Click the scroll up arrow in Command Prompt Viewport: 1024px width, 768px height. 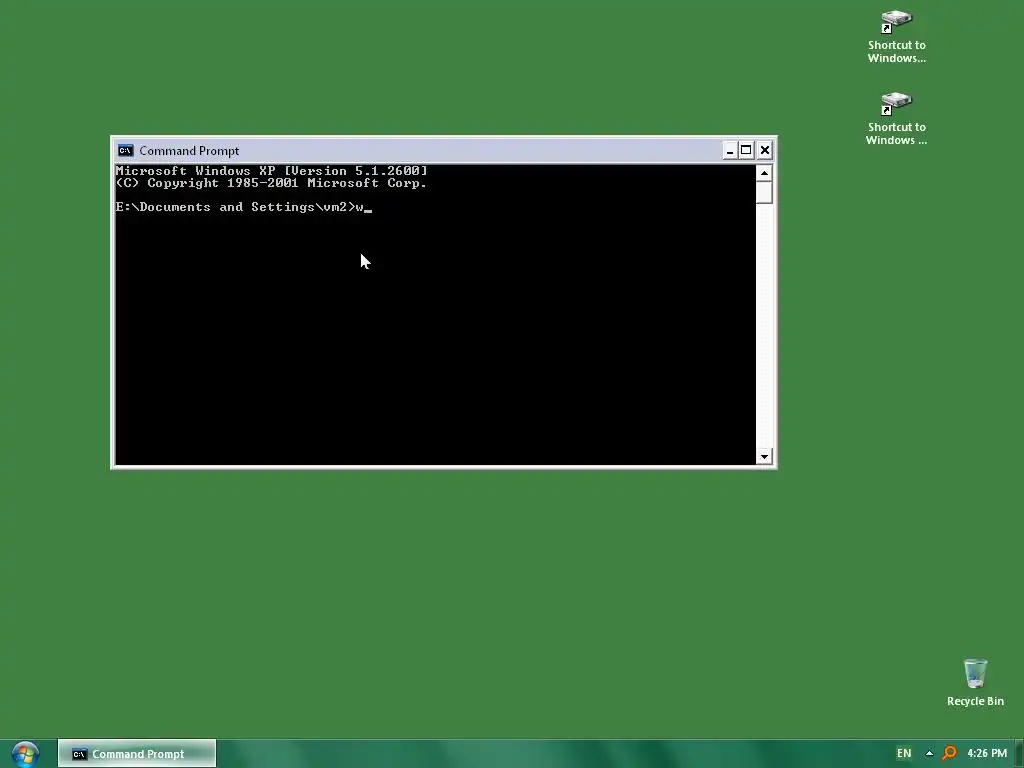coord(764,173)
